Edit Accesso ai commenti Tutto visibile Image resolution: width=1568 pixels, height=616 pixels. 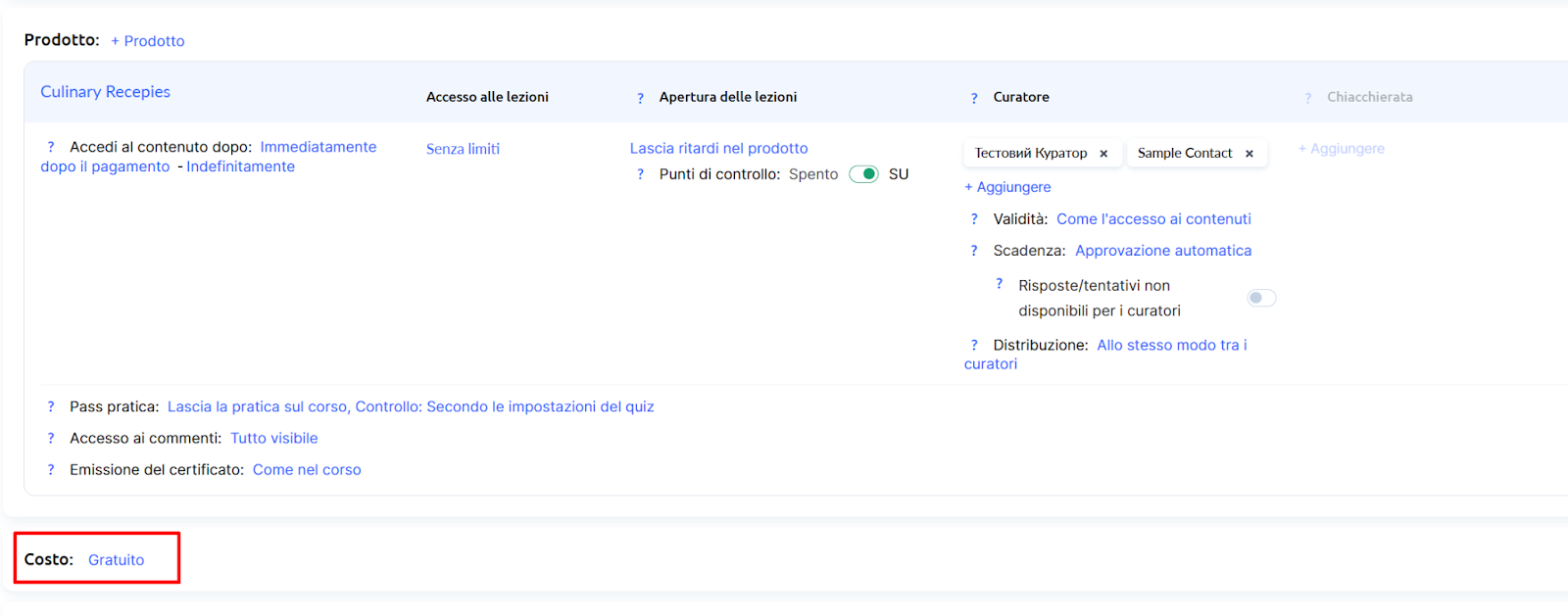273,439
